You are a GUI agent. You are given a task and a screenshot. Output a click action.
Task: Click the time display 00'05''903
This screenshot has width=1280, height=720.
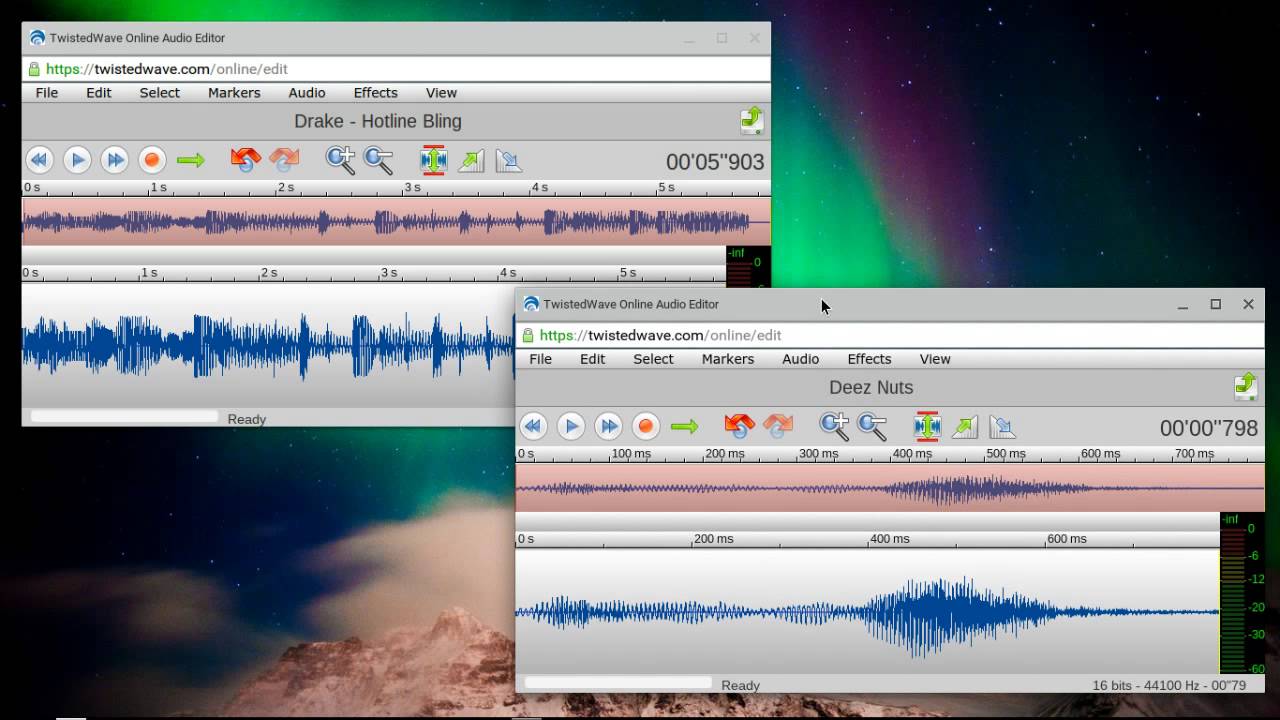pyautogui.click(x=715, y=162)
